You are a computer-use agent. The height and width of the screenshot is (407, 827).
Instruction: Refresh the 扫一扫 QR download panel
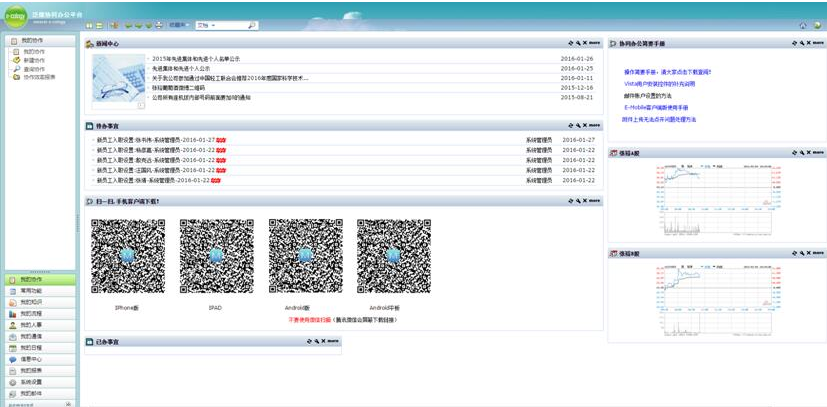(571, 201)
